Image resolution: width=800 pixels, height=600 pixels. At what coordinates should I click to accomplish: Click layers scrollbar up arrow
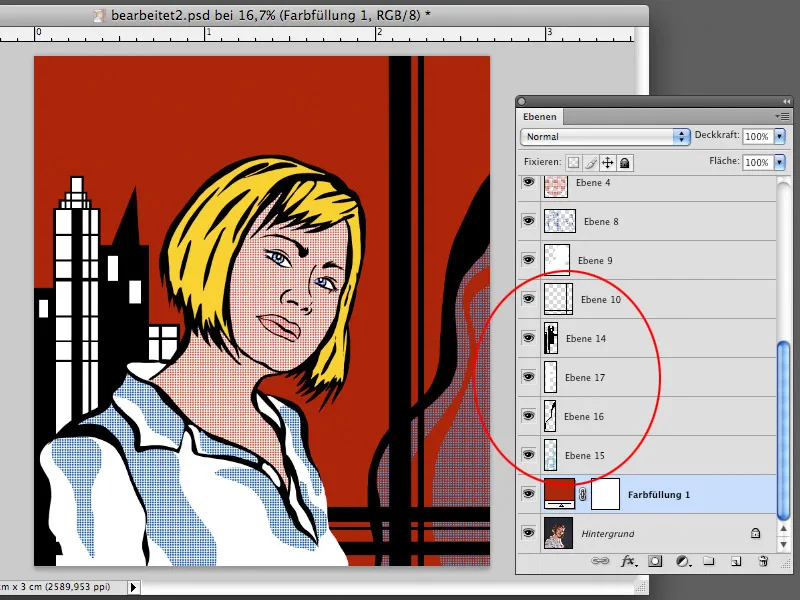783,529
